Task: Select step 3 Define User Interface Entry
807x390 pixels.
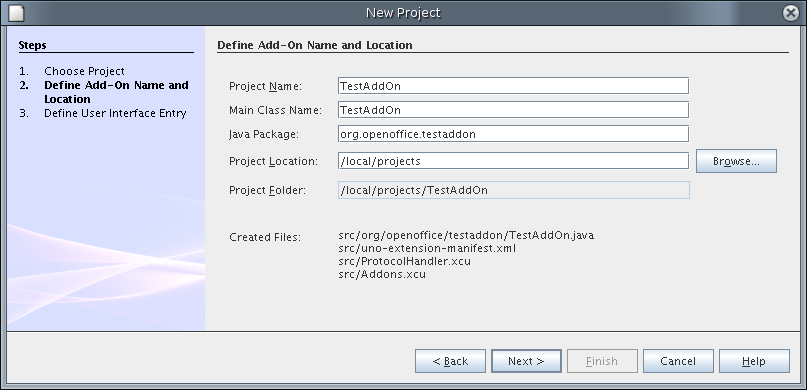Action: point(115,113)
